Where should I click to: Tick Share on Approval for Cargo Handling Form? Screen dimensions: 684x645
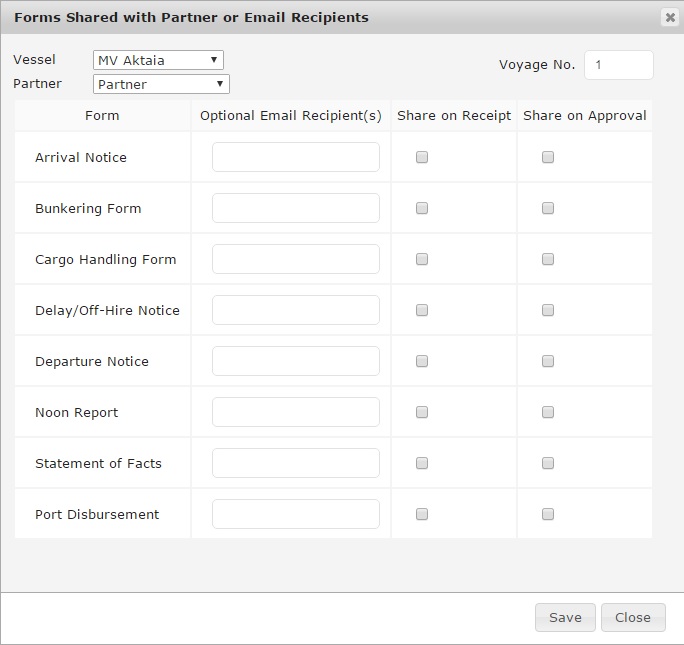coord(548,259)
